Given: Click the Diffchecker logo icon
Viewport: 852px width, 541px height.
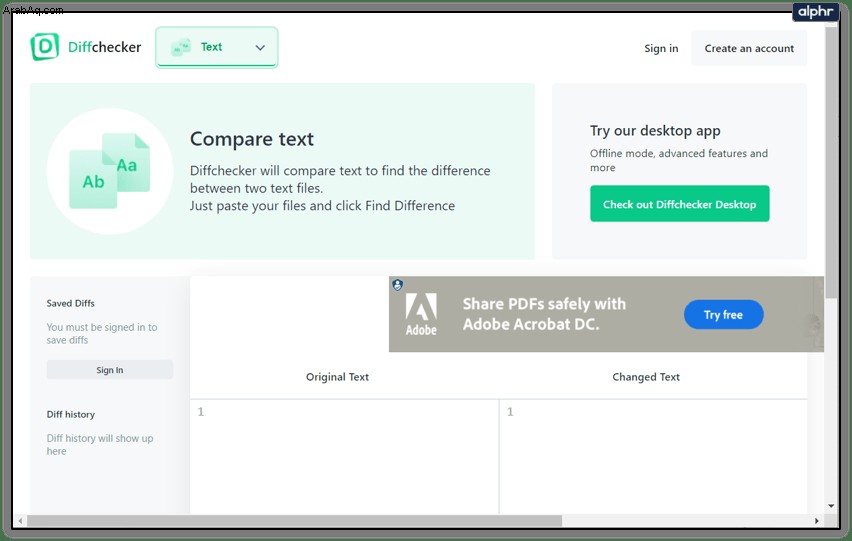Looking at the screenshot, I should tap(45, 47).
